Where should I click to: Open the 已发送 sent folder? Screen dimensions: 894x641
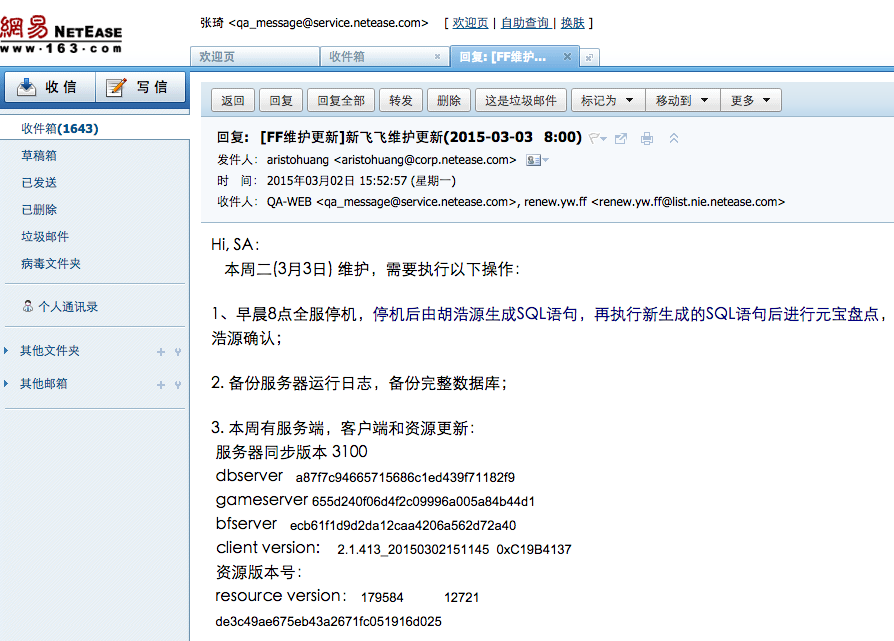coord(39,182)
